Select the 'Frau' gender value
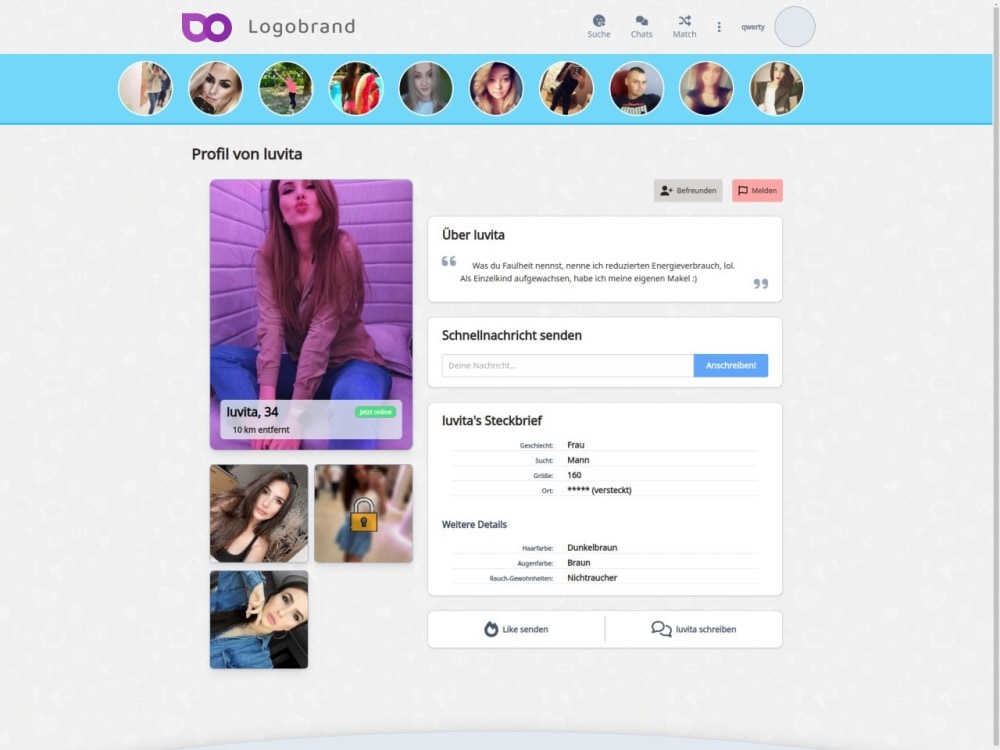 [x=576, y=445]
